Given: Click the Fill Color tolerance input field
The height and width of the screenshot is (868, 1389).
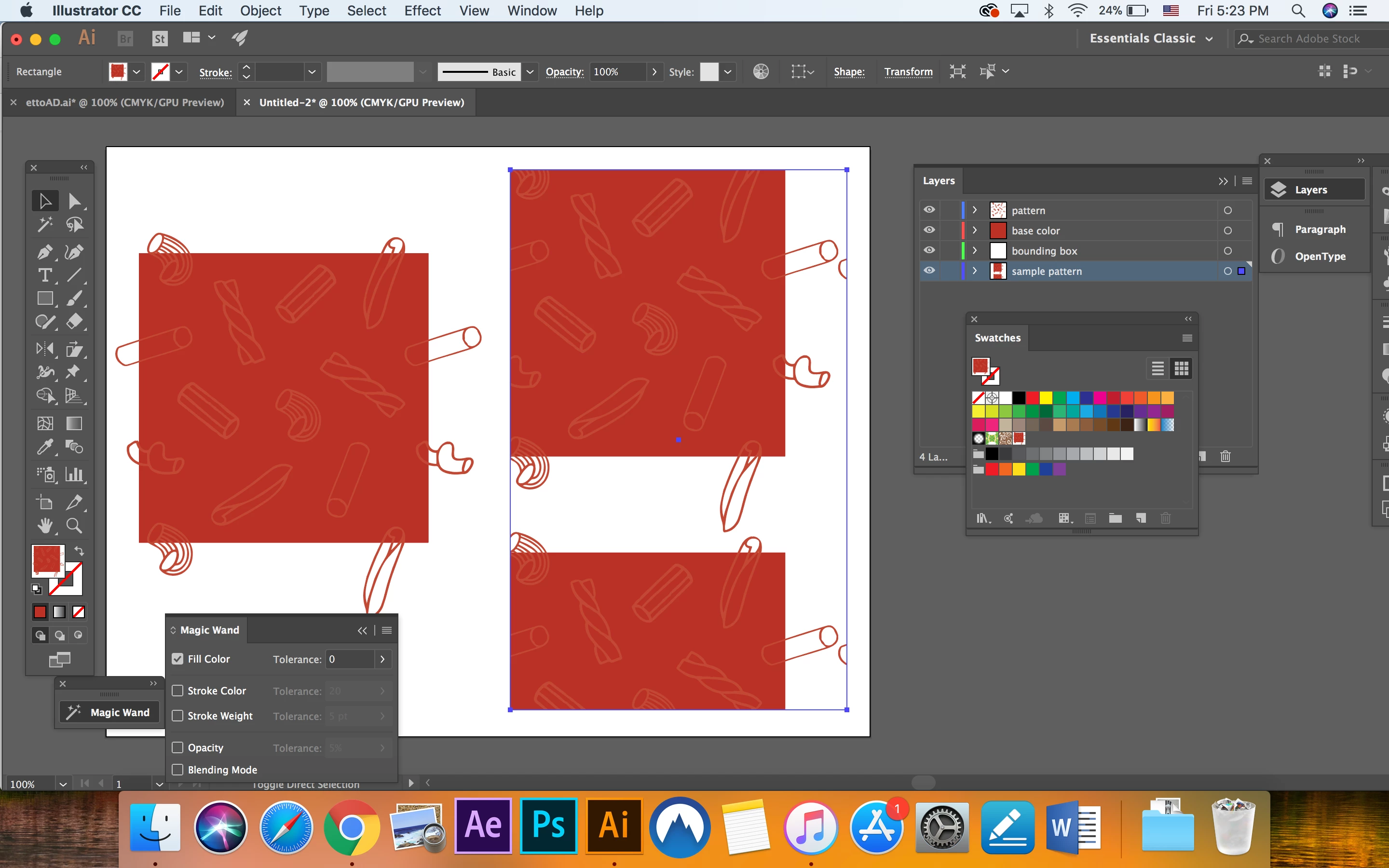Looking at the screenshot, I should point(350,659).
